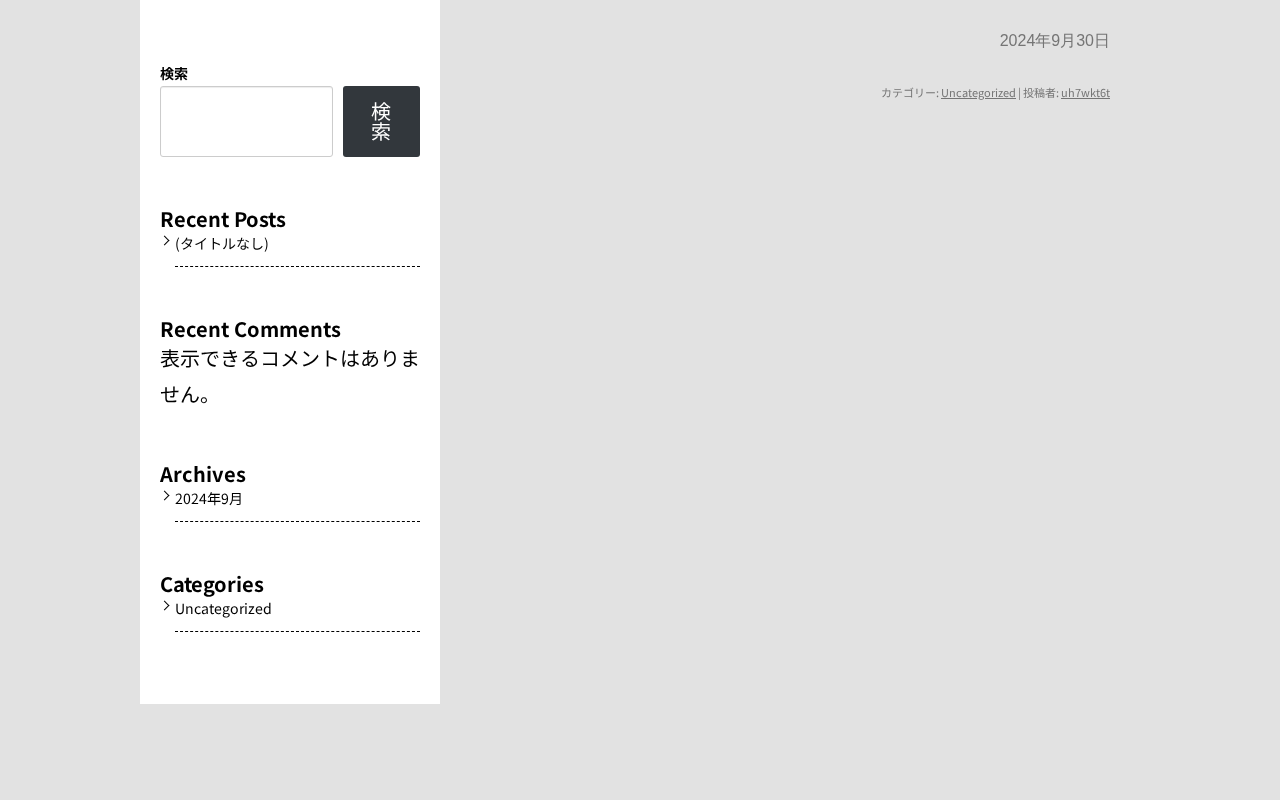The width and height of the screenshot is (1280, 800).
Task: Click the chevron icon beside 2024年9月
Action: (x=166, y=496)
